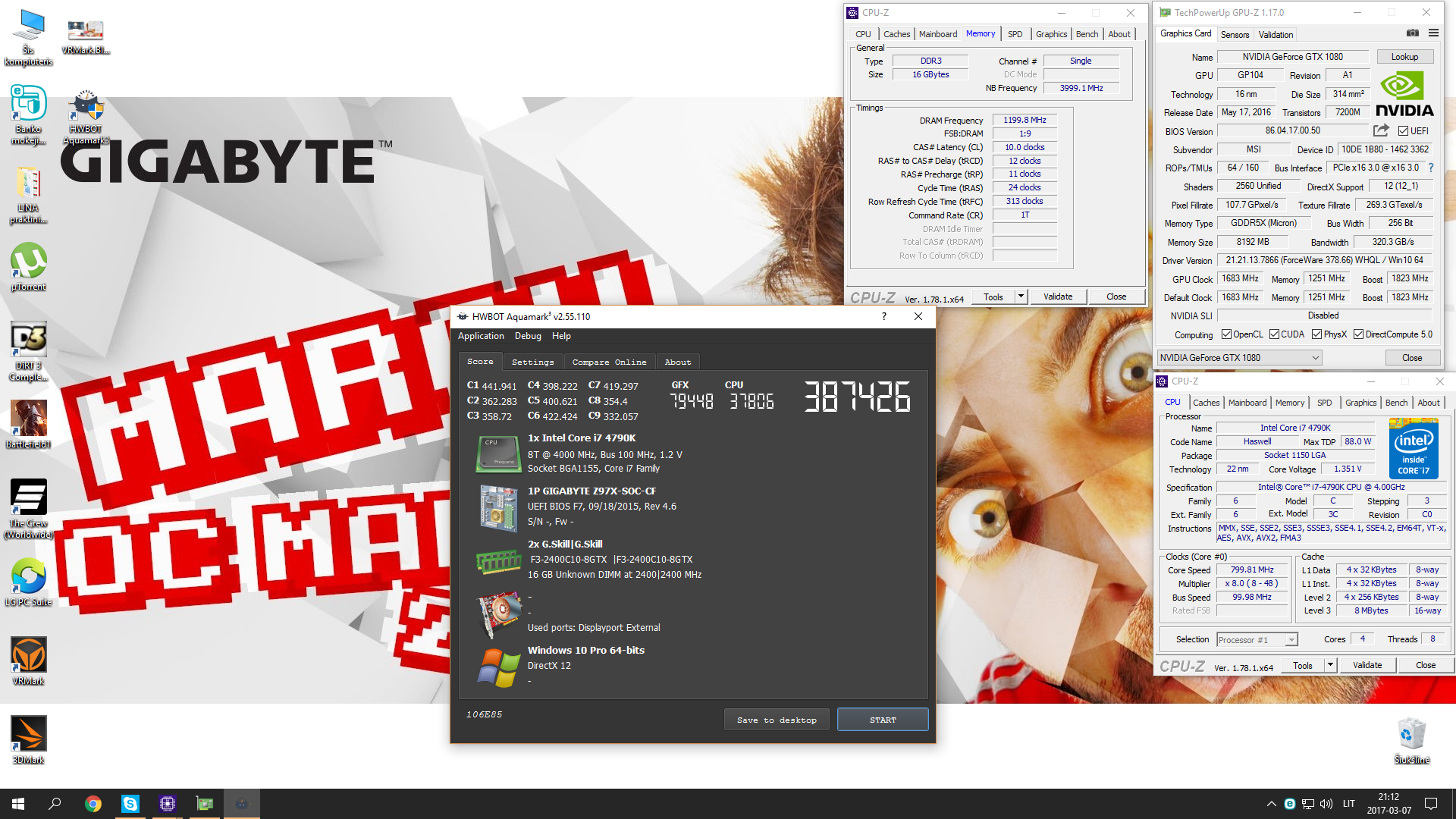Open Chrome from the taskbar
The image size is (1456, 819).
pos(93,804)
